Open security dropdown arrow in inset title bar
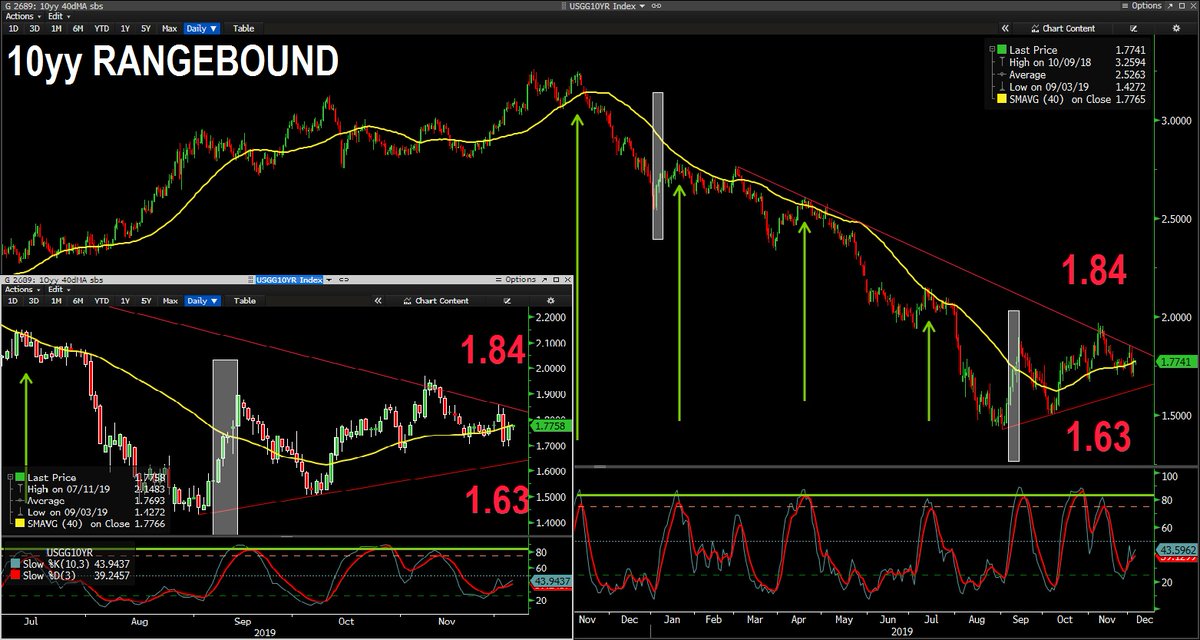Screen dimensions: 1200x640 [x=330, y=280]
